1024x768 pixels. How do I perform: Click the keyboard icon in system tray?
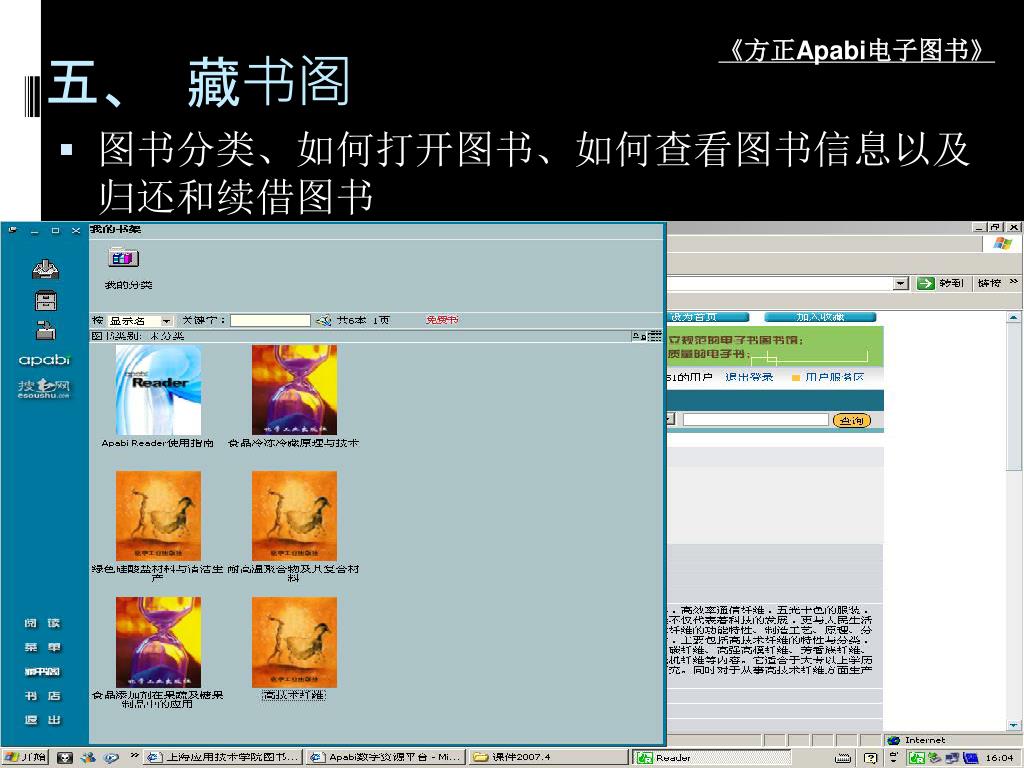click(843, 758)
